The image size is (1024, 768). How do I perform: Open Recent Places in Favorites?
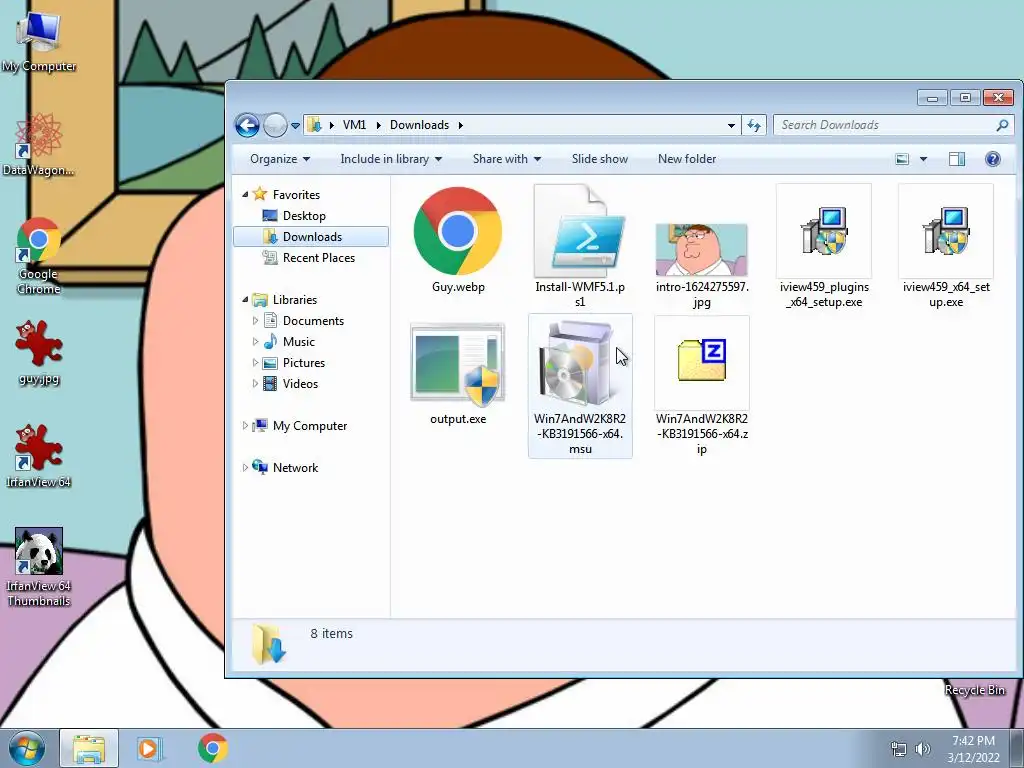pos(318,258)
